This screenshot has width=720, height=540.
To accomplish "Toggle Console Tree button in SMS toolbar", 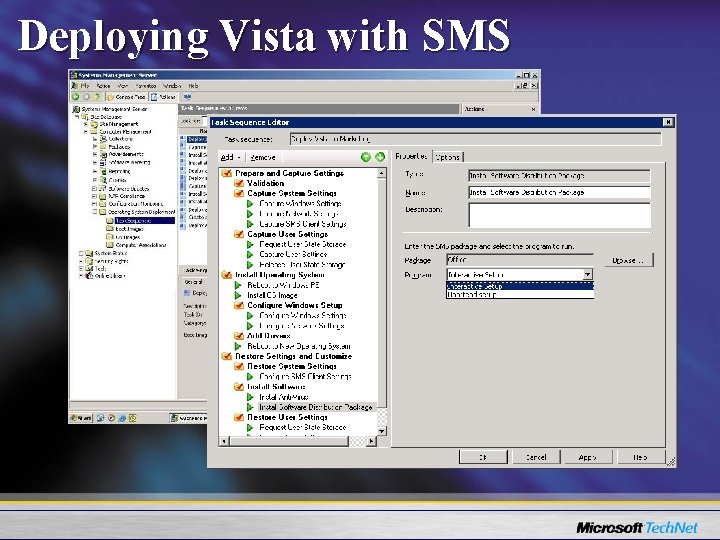I will (126, 96).
